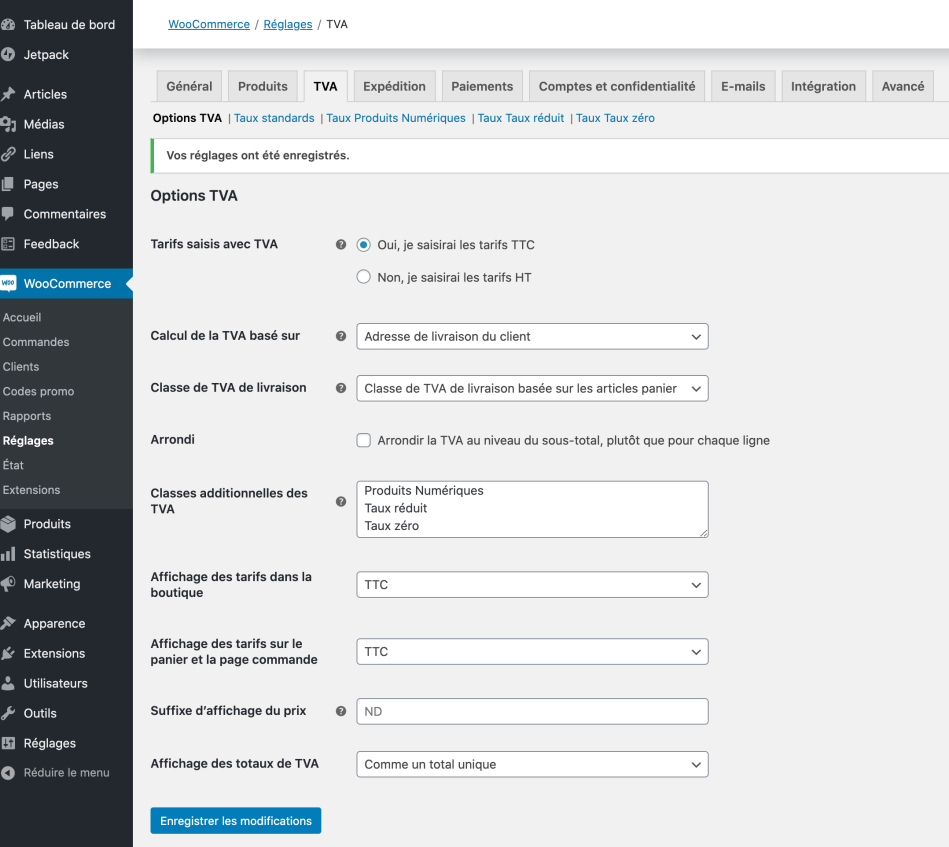Click the Statistiques bar chart icon
The image size is (949, 847).
click(x=8, y=554)
